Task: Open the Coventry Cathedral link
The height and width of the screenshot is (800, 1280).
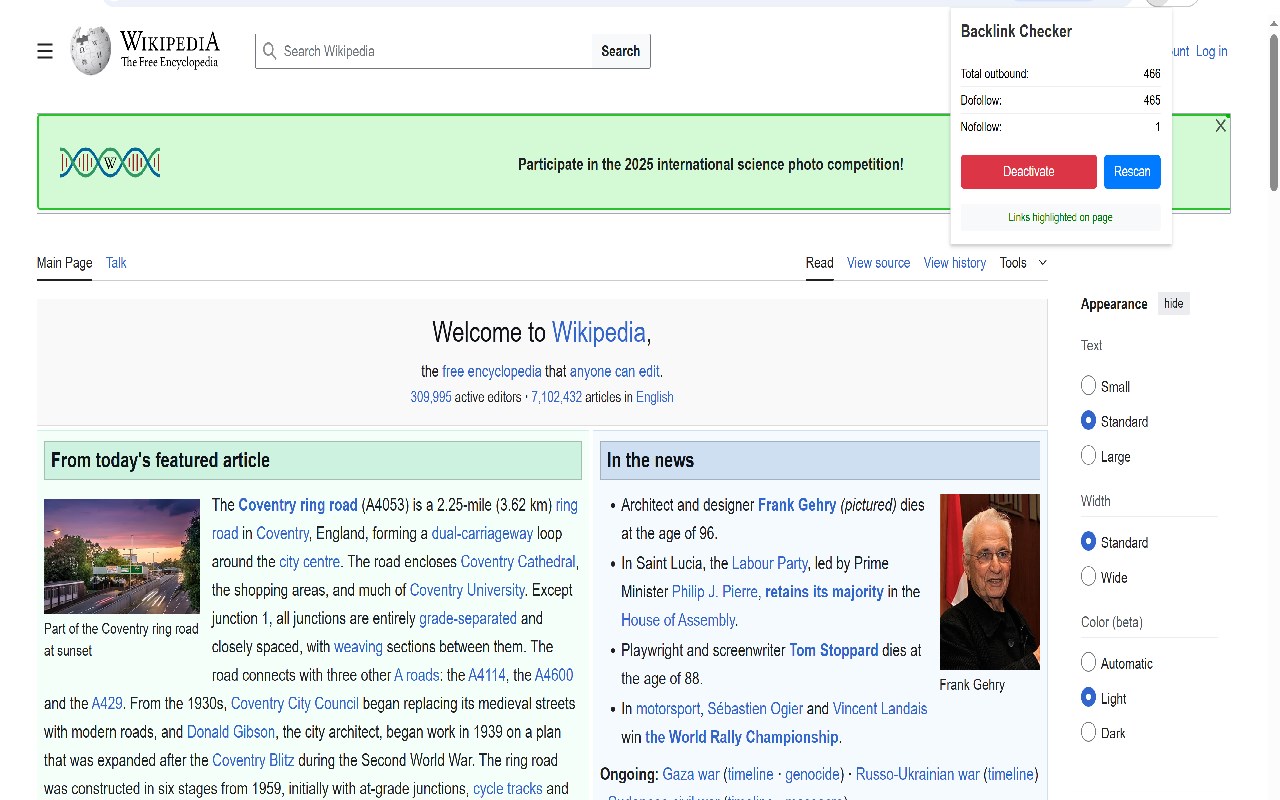Action: pos(518,561)
